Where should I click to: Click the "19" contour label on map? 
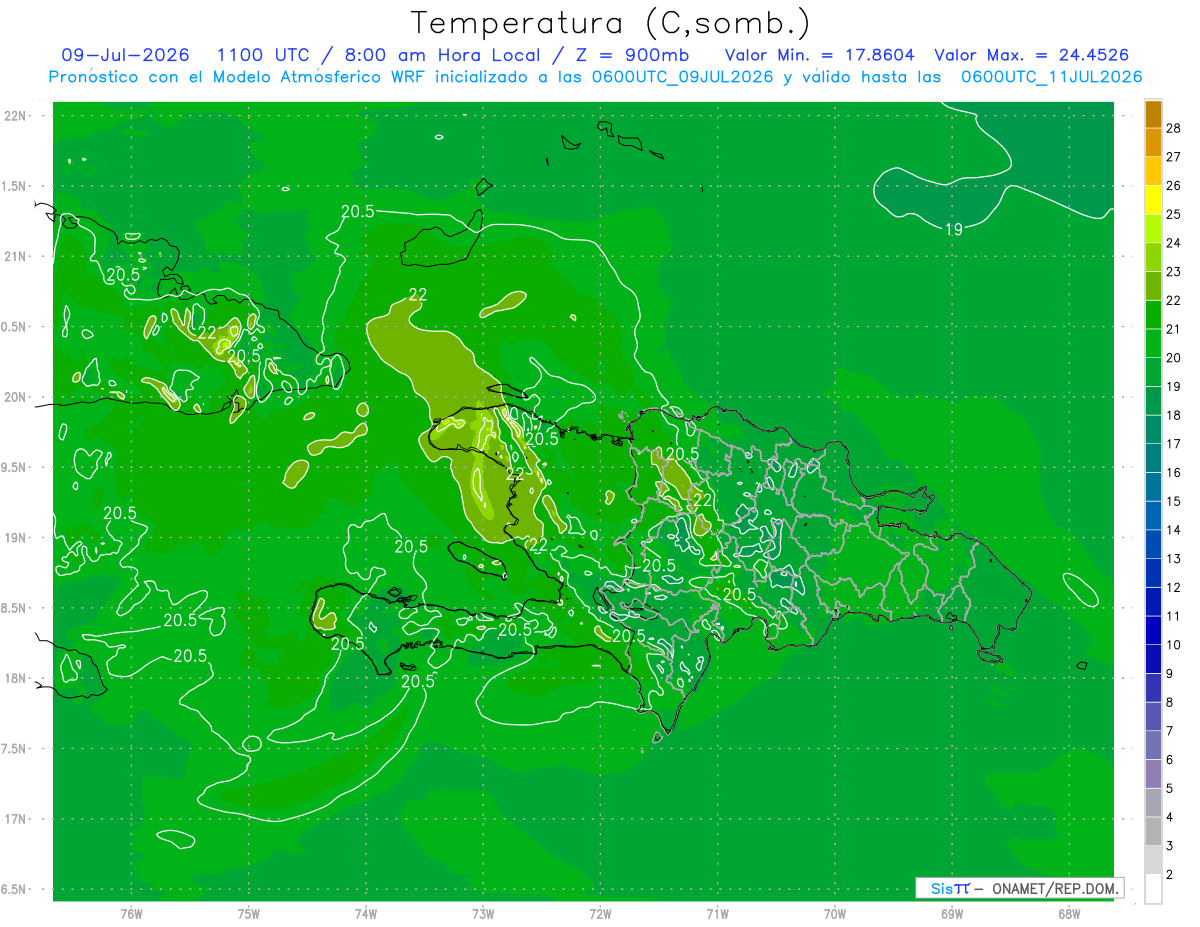click(954, 229)
